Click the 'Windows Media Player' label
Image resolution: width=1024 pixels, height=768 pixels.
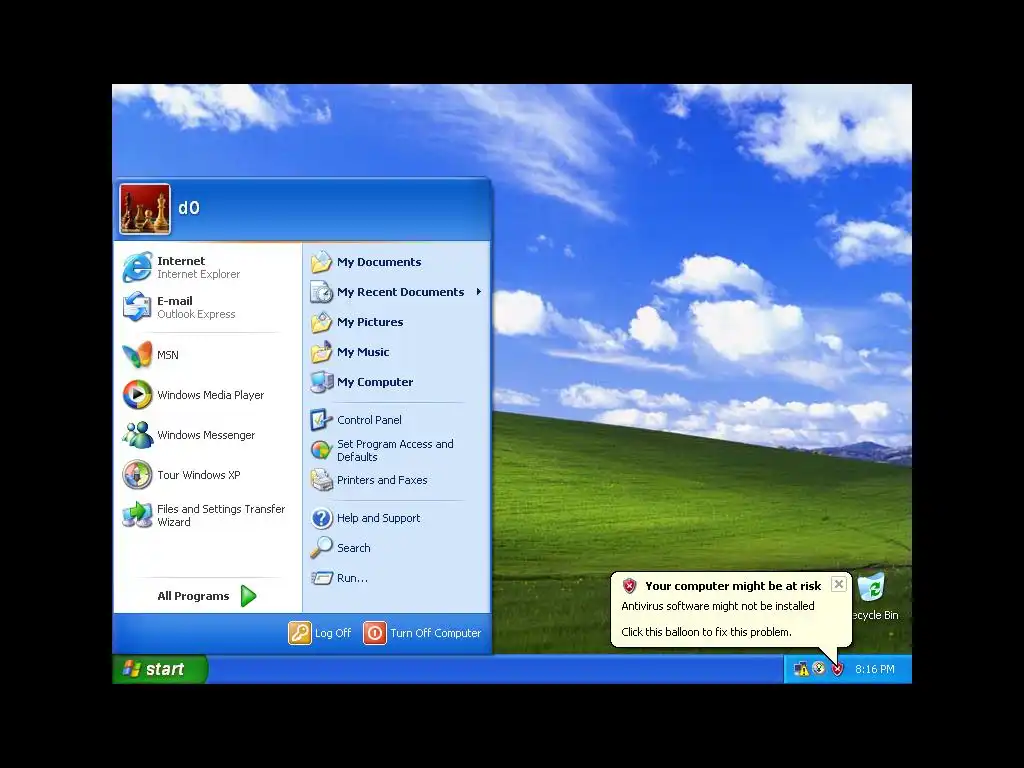coord(210,394)
